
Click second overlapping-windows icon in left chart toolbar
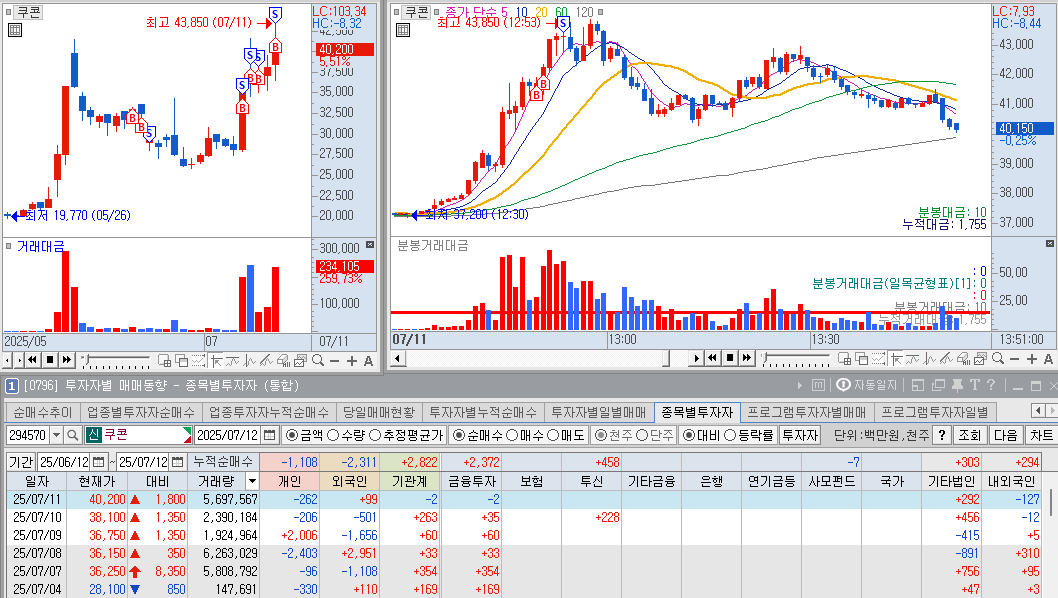[x=182, y=360]
